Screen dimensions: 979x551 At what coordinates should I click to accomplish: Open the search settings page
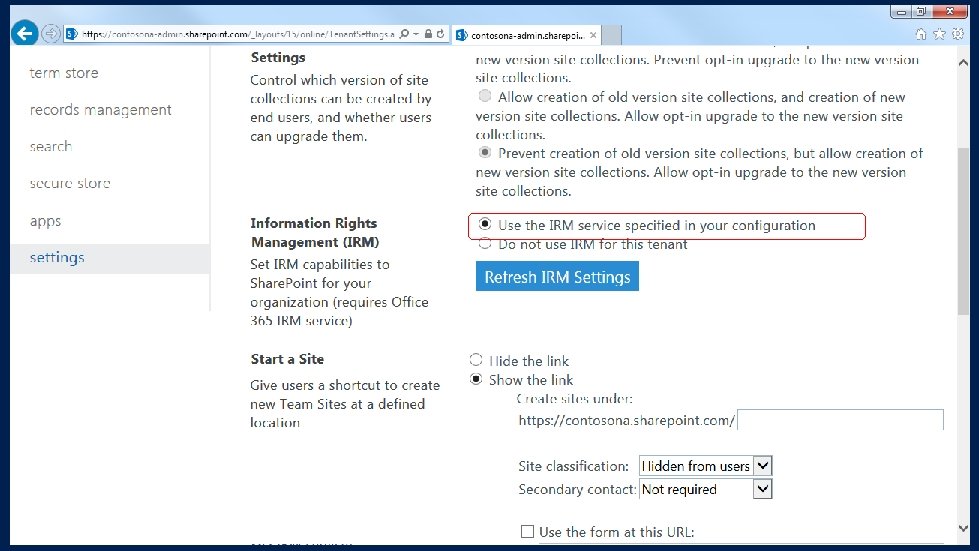tap(51, 146)
